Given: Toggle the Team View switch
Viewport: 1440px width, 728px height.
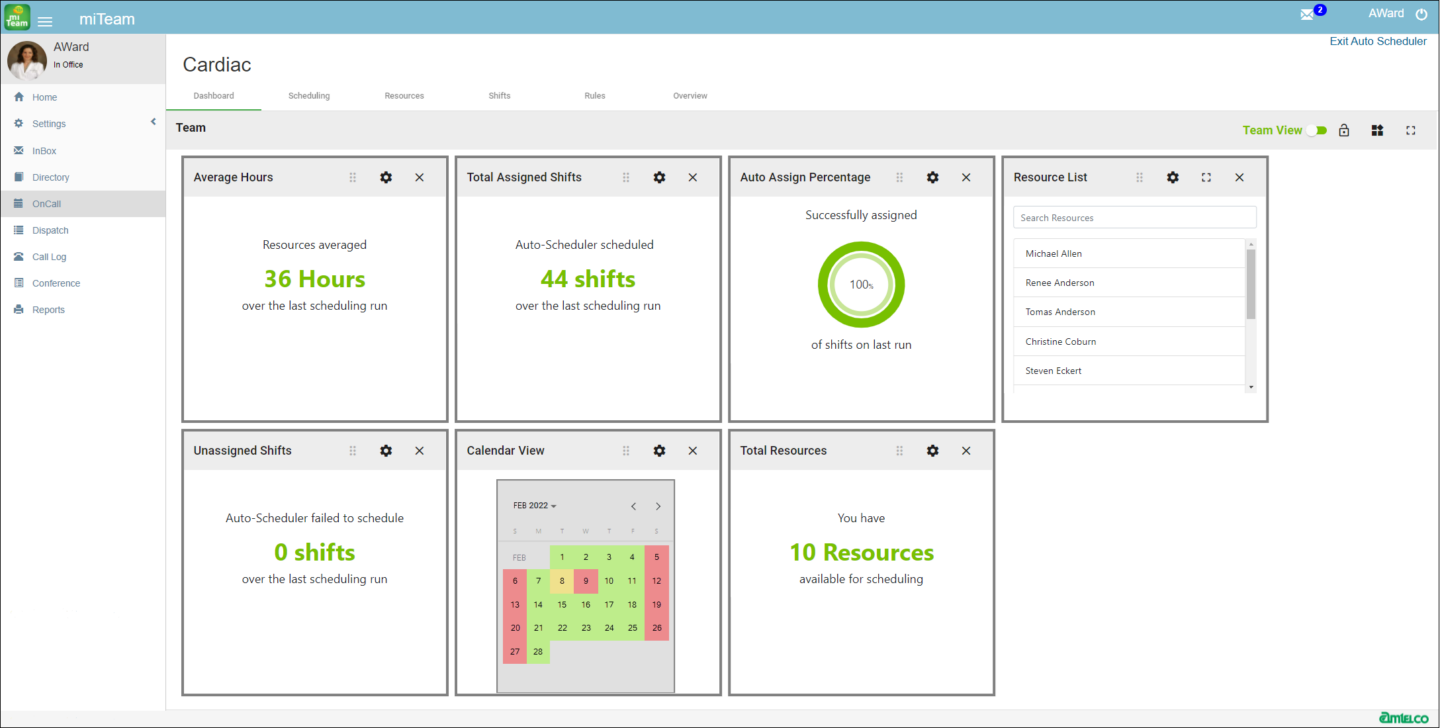Looking at the screenshot, I should [x=1317, y=130].
